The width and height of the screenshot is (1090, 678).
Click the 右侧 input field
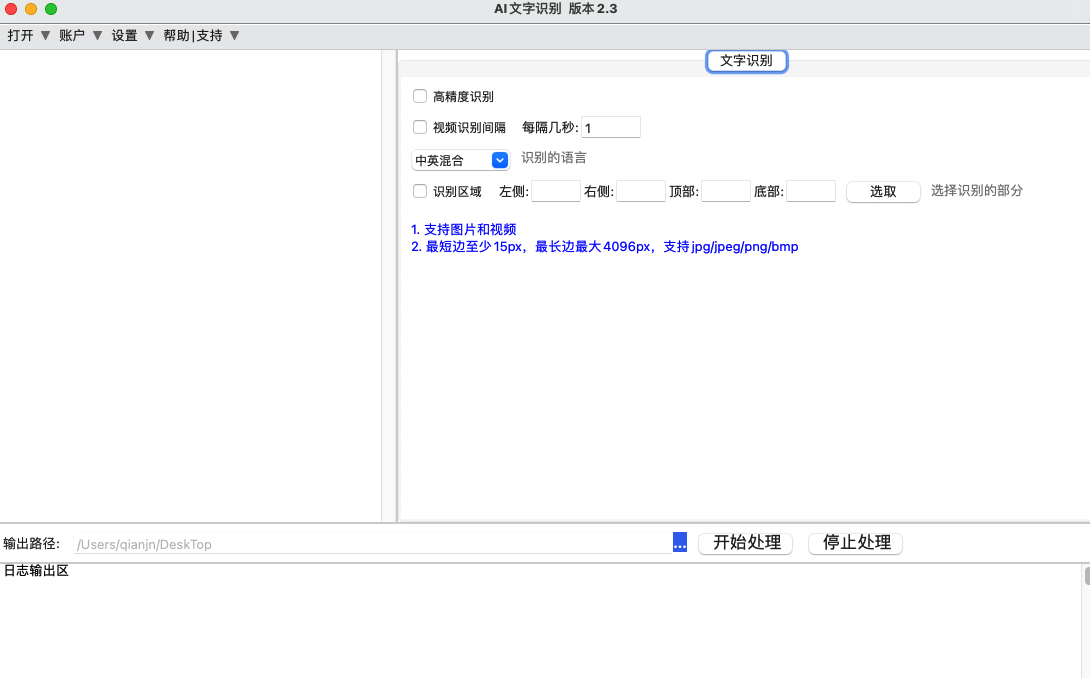click(x=640, y=191)
